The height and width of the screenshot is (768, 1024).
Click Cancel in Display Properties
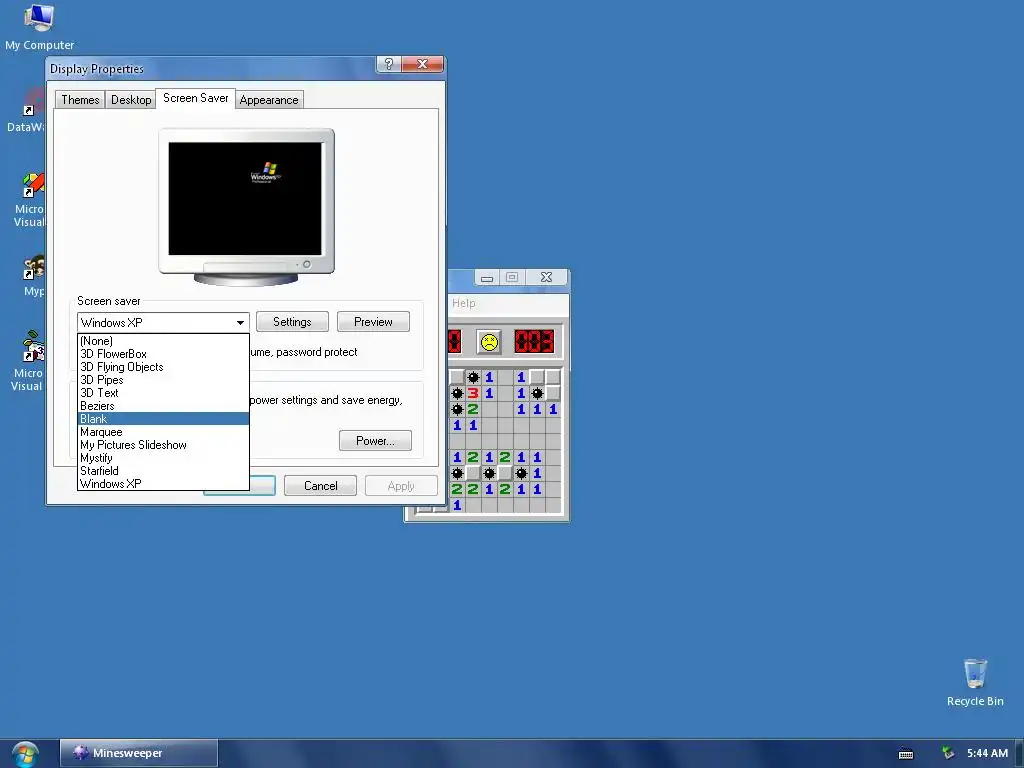click(x=320, y=486)
